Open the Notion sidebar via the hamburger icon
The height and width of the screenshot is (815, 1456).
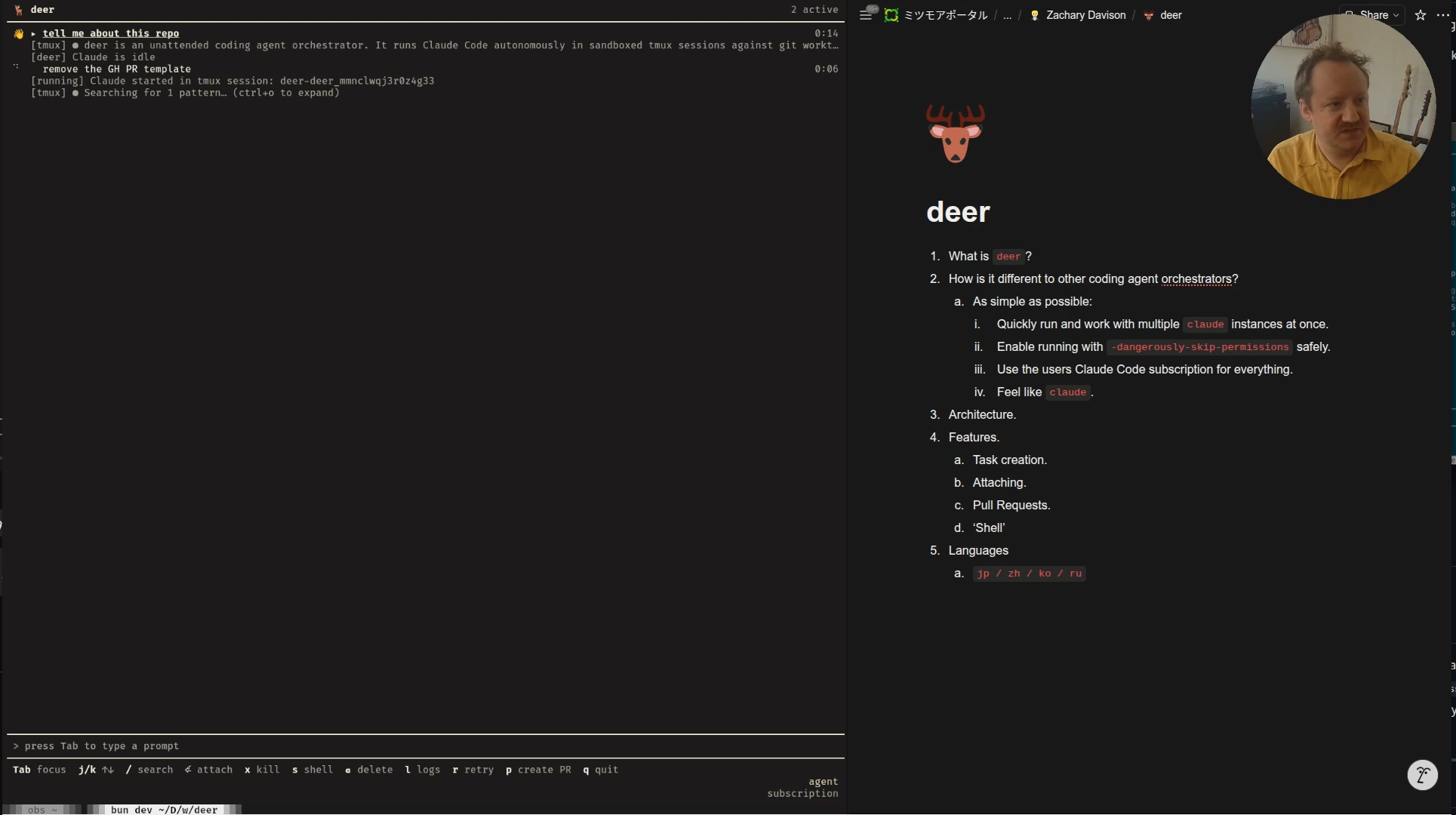(866, 14)
